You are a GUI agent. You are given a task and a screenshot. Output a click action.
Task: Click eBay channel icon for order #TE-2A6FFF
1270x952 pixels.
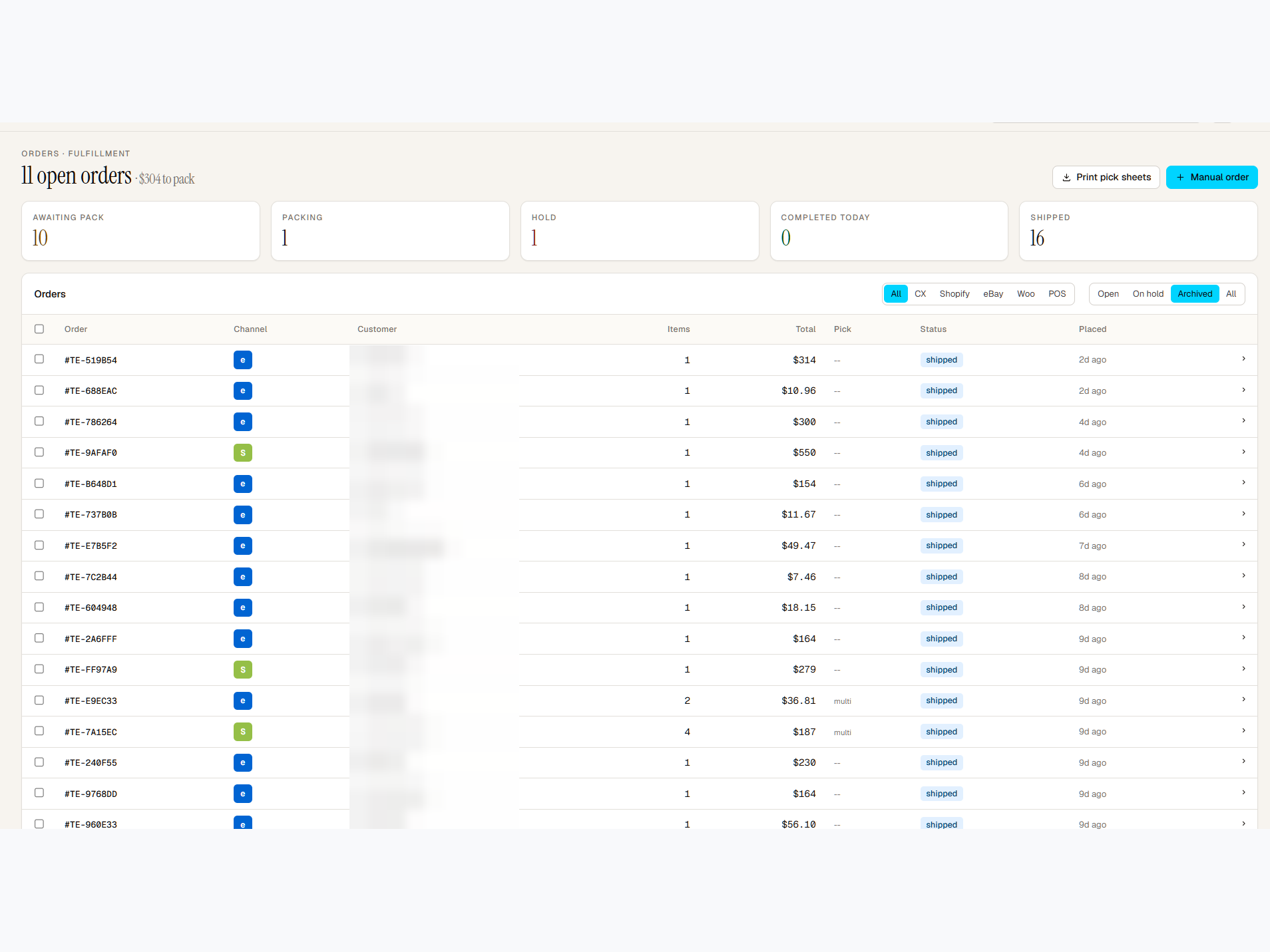point(243,639)
